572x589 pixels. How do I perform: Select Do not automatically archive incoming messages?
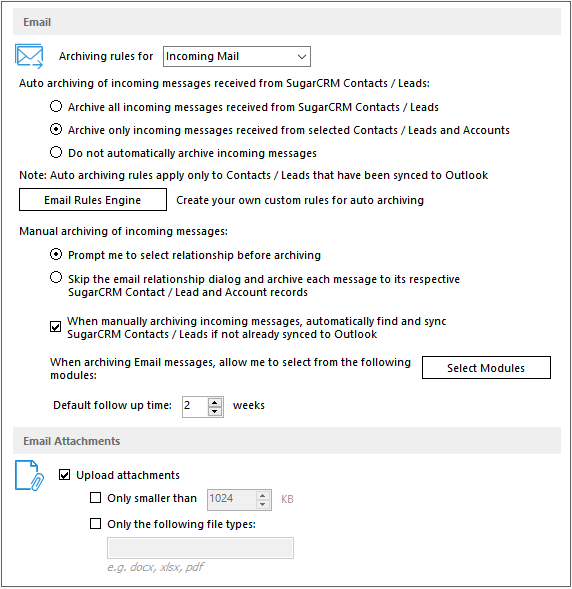coord(56,153)
